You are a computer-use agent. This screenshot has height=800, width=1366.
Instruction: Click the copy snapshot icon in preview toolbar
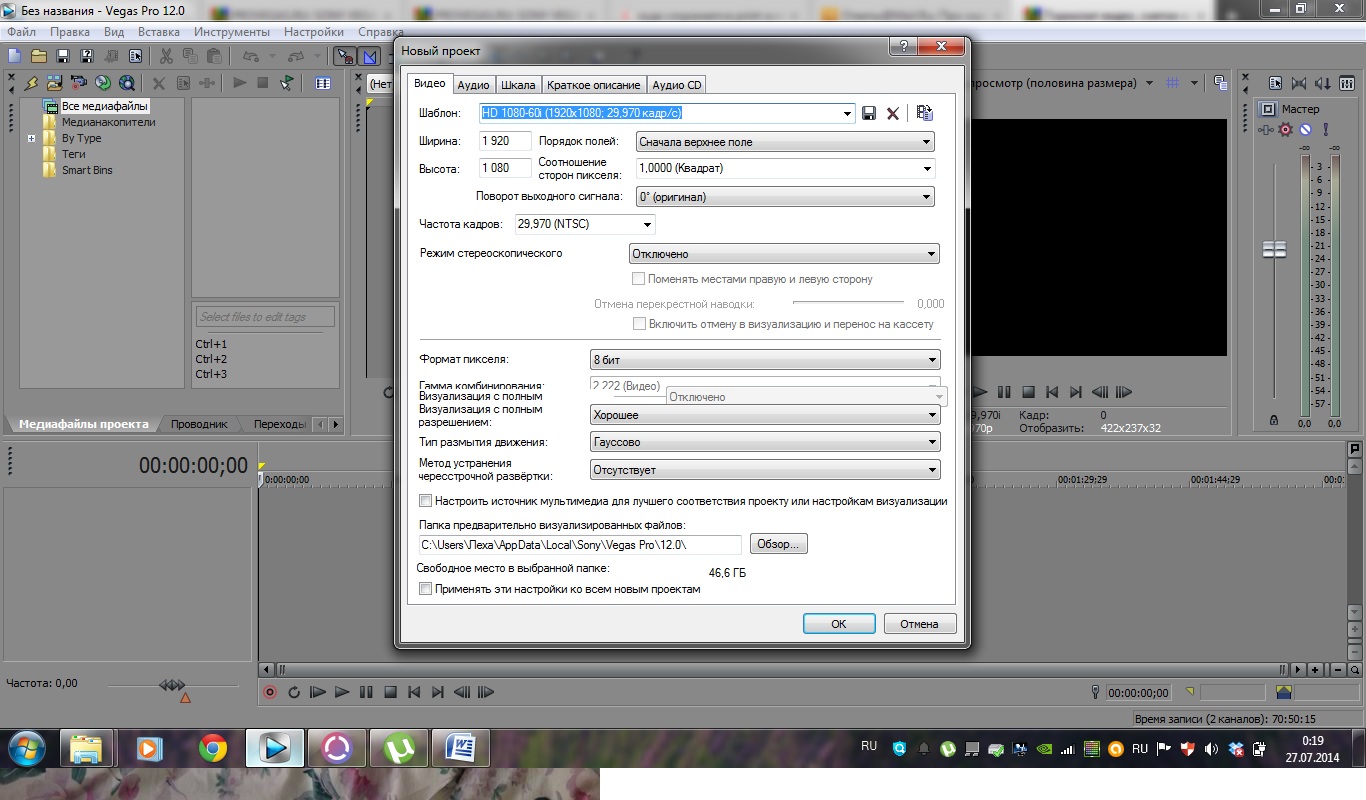pos(1221,83)
